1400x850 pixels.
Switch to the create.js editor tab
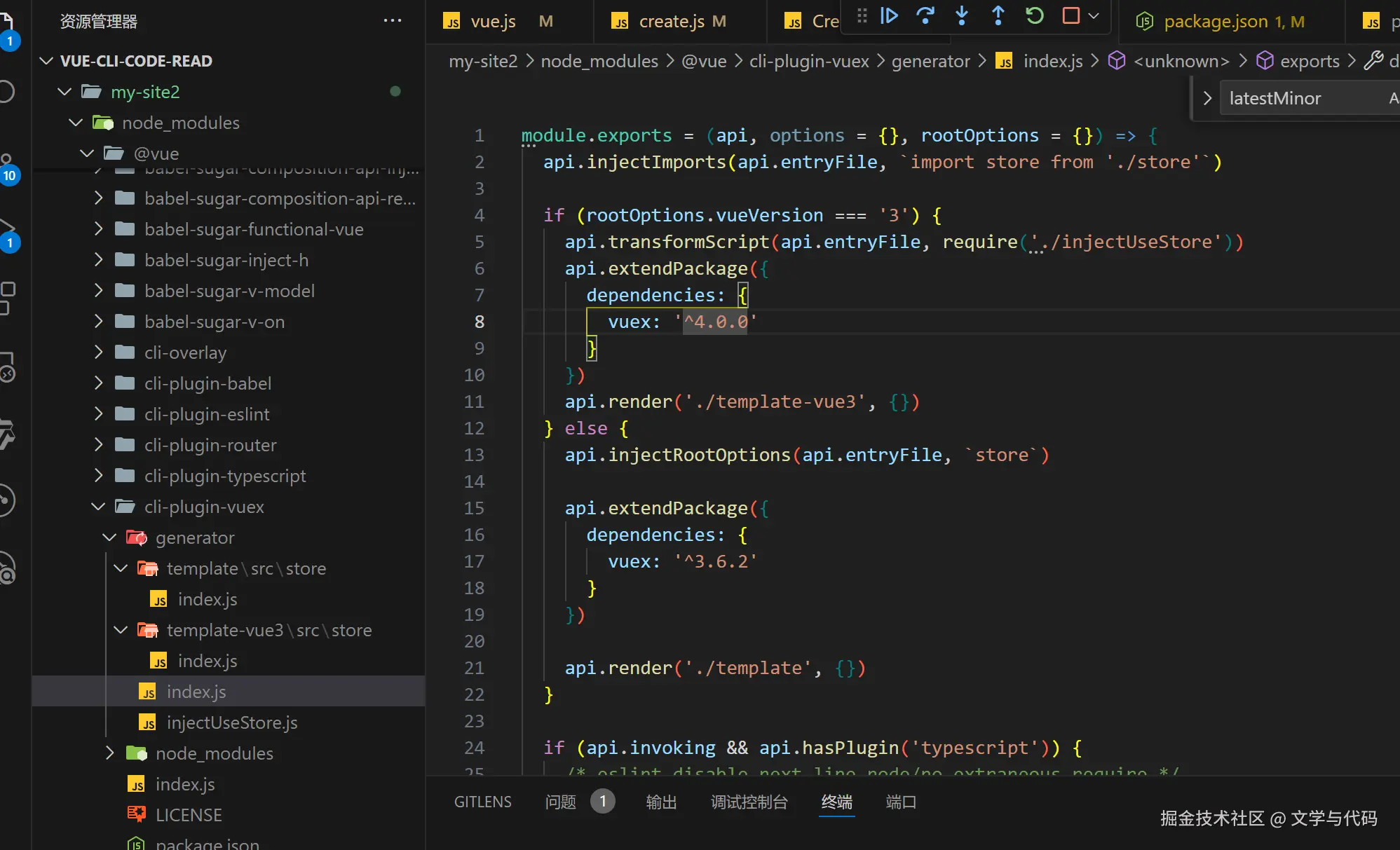click(671, 22)
